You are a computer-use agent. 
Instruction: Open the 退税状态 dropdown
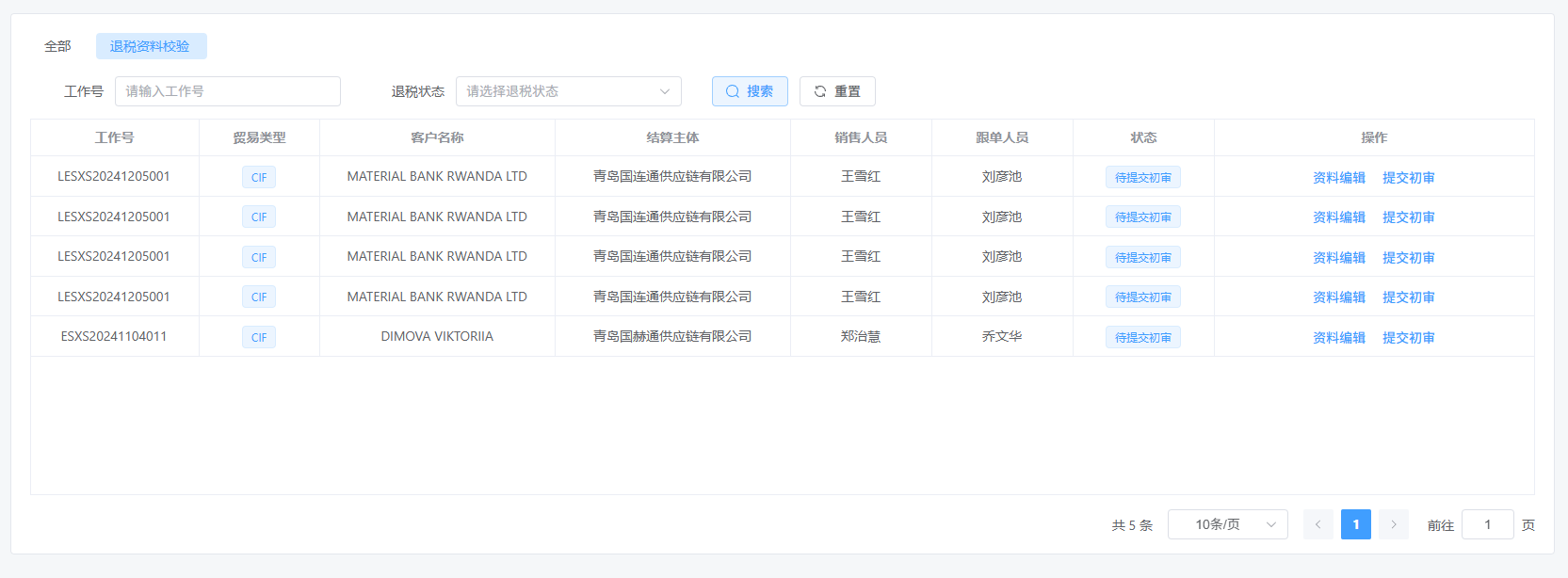pyautogui.click(x=568, y=91)
